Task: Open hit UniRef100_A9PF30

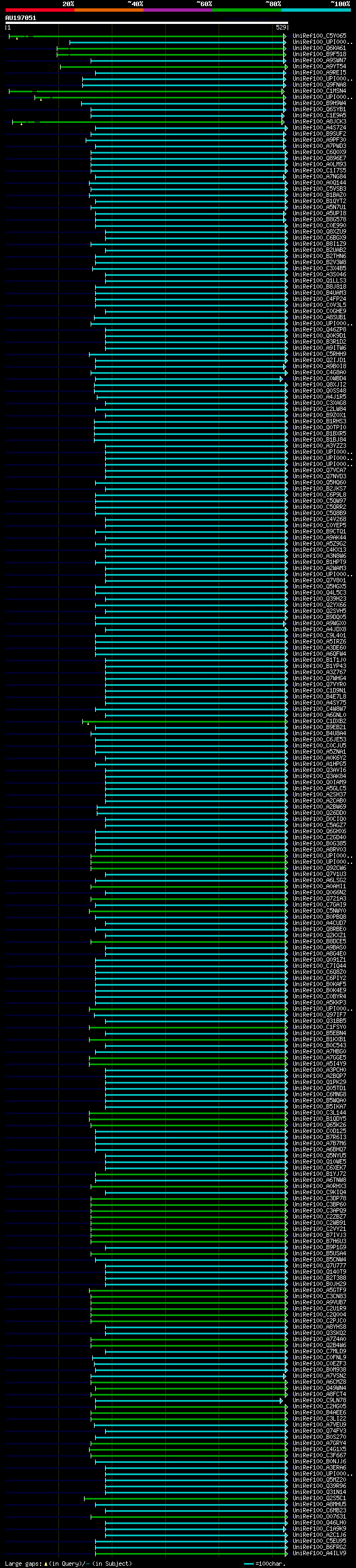Action: (319, 140)
